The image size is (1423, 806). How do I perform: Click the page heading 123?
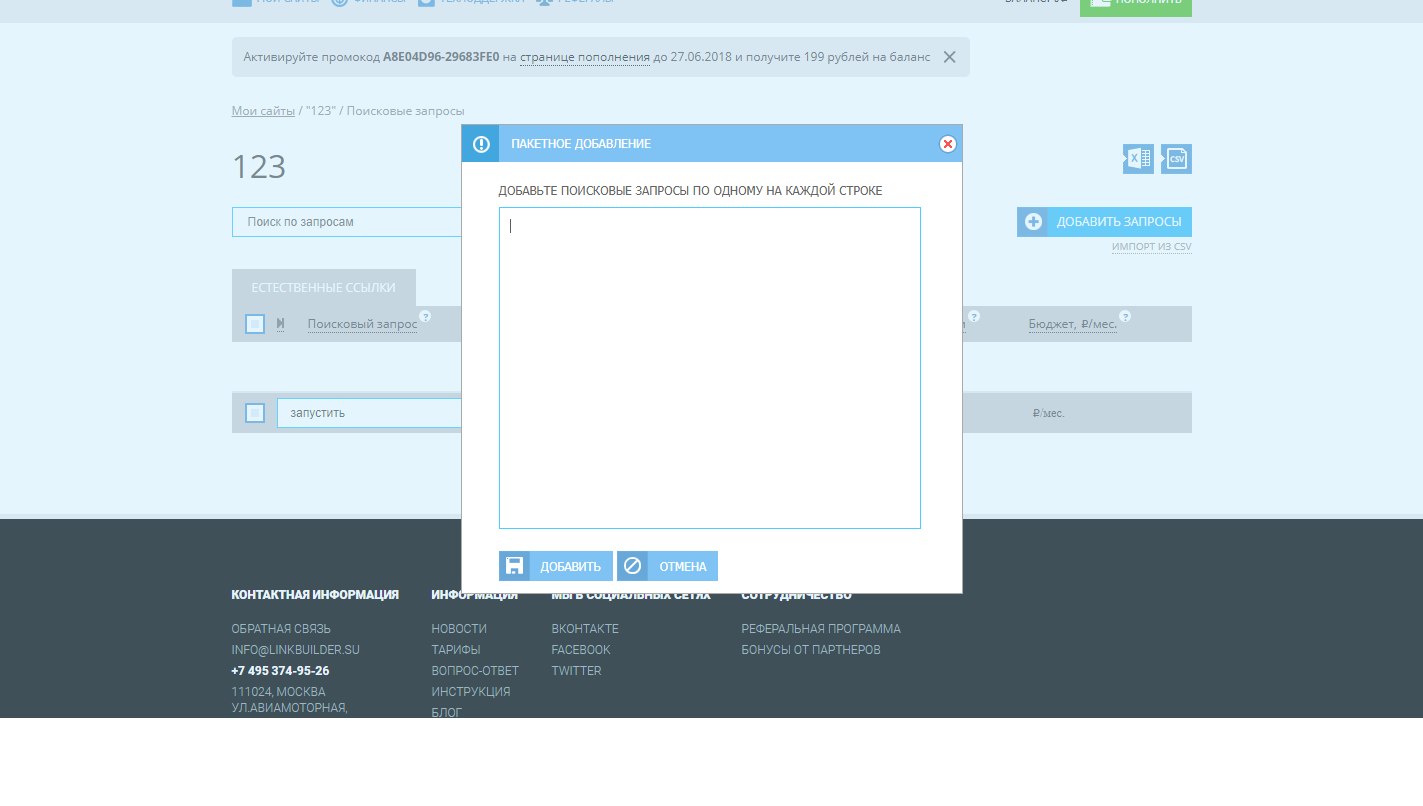pos(259,167)
